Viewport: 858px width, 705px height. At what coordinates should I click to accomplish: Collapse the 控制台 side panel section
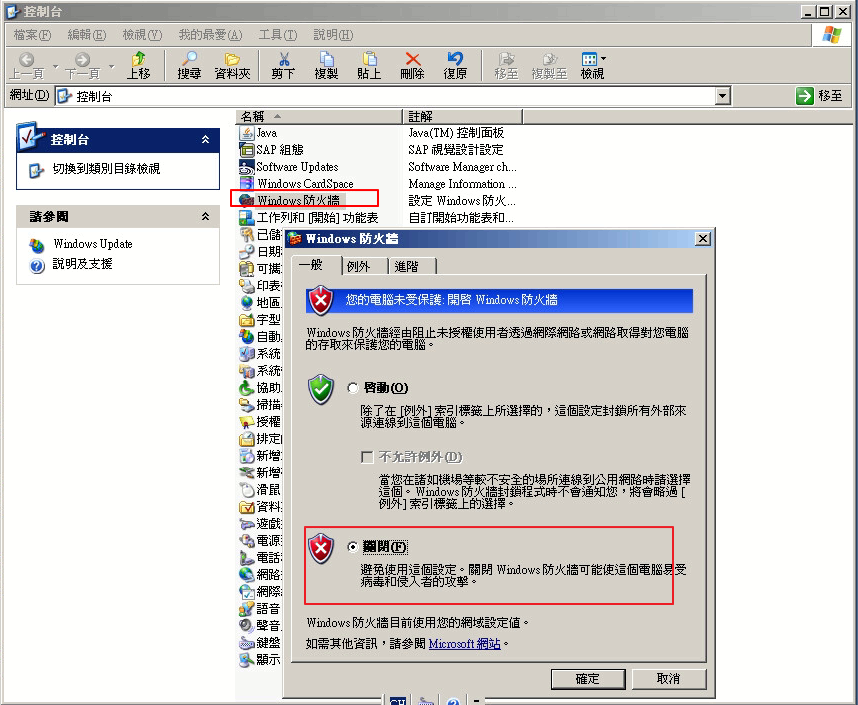pos(205,140)
